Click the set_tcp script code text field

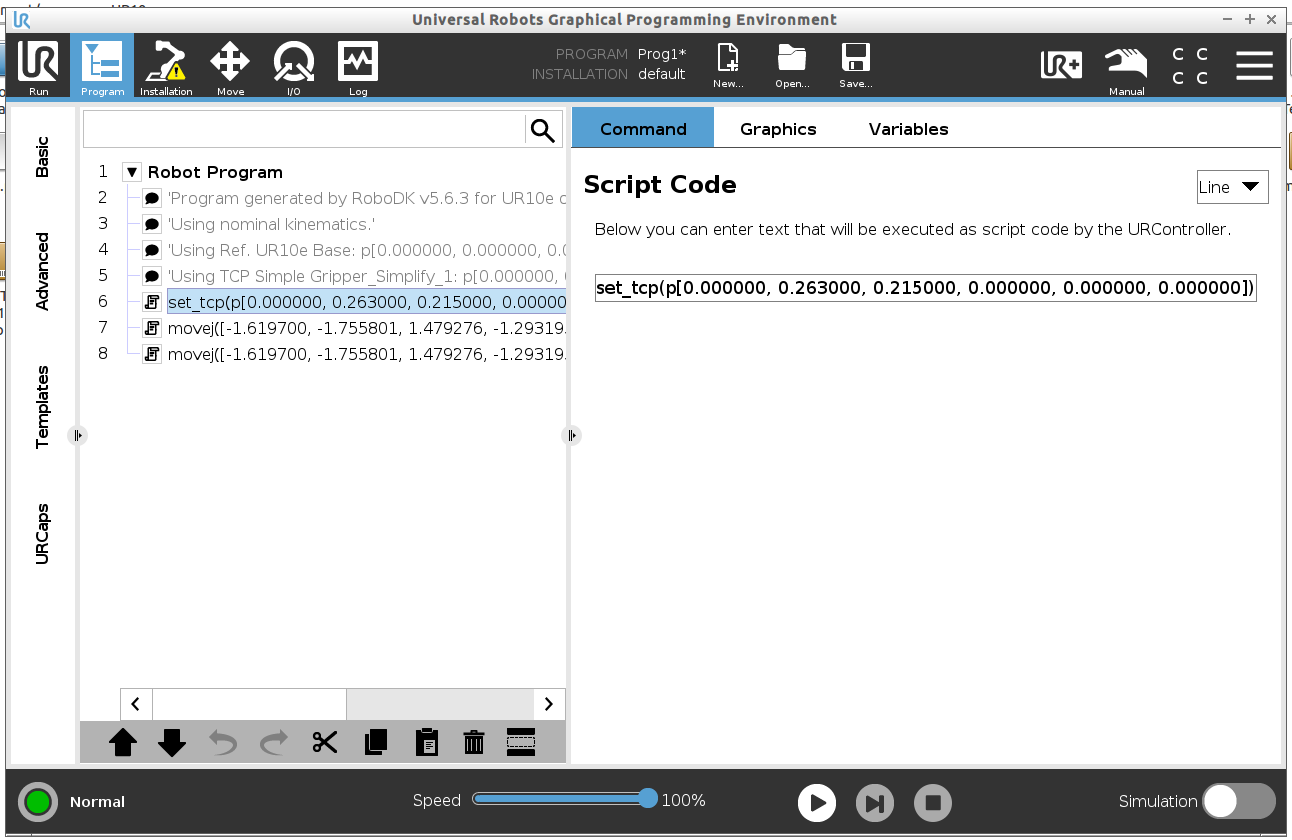(x=925, y=288)
